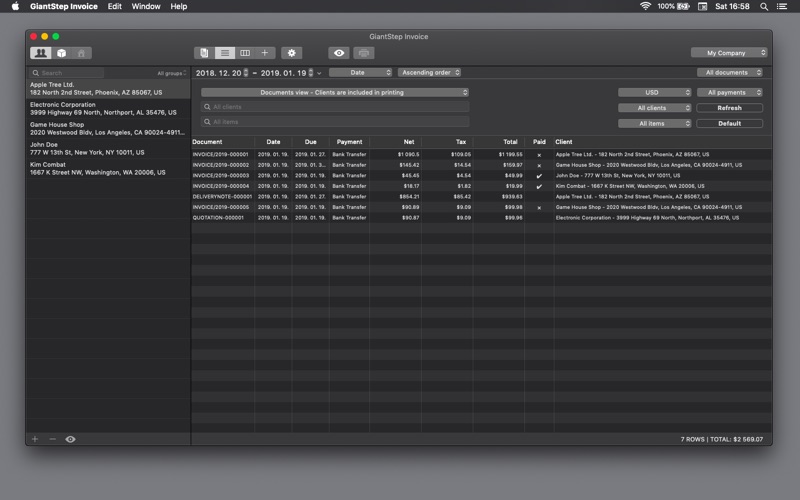
Task: Open the Edit menu
Action: pos(114,6)
